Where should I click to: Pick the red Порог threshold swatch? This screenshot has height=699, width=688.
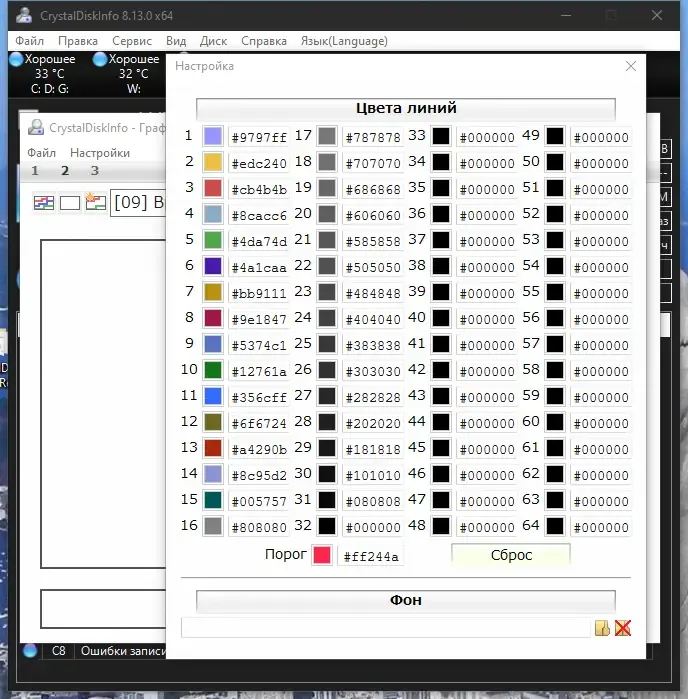point(322,555)
